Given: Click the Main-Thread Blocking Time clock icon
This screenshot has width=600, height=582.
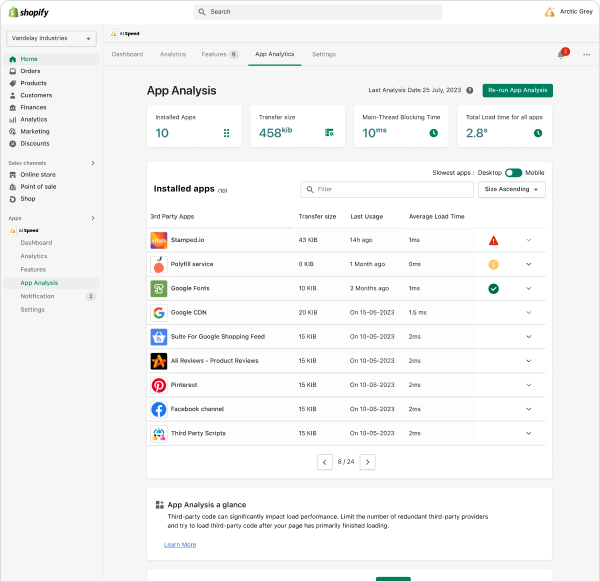Looking at the screenshot, I should [434, 133].
